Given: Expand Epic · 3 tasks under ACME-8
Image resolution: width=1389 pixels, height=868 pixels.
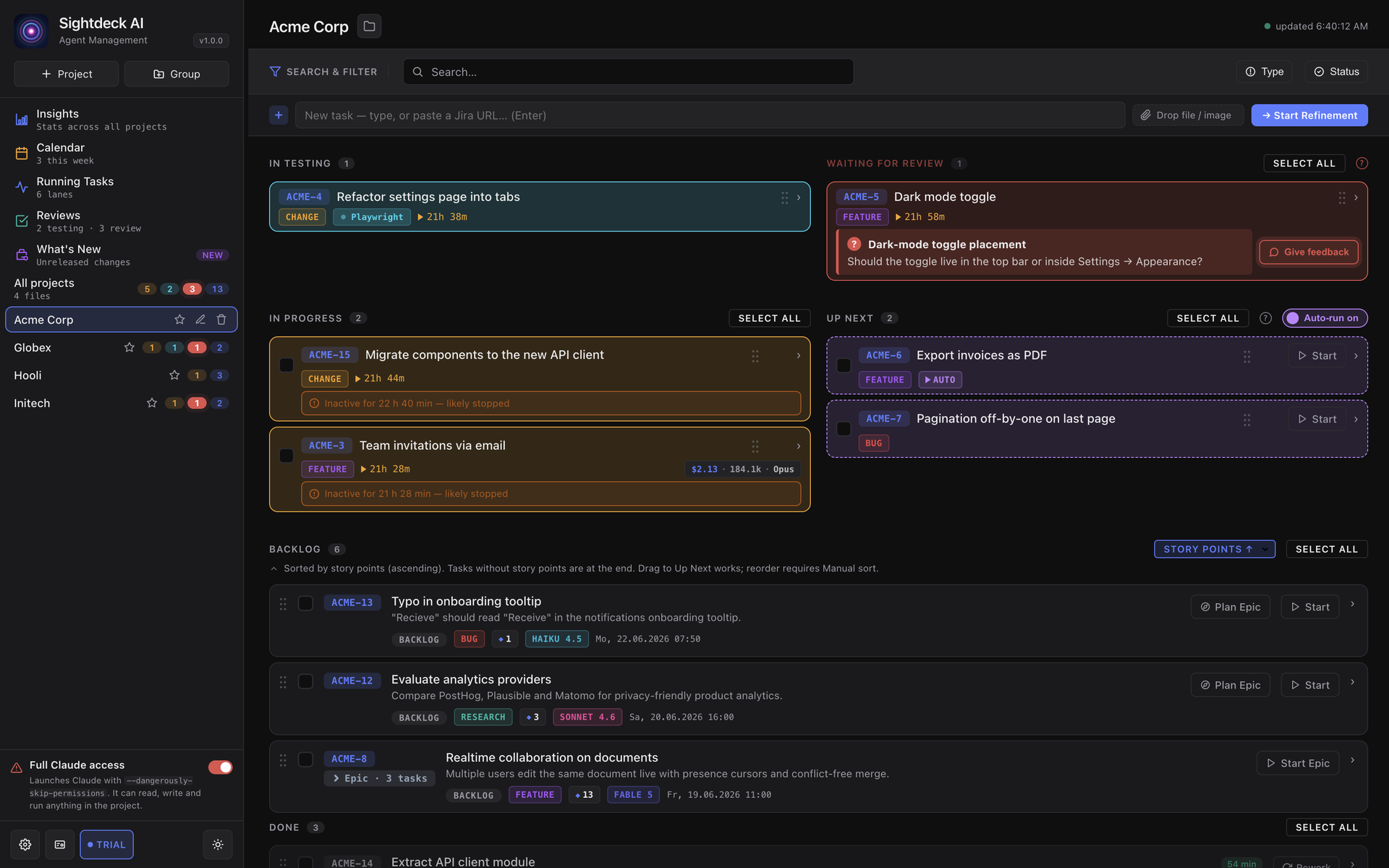Looking at the screenshot, I should click(x=380, y=778).
